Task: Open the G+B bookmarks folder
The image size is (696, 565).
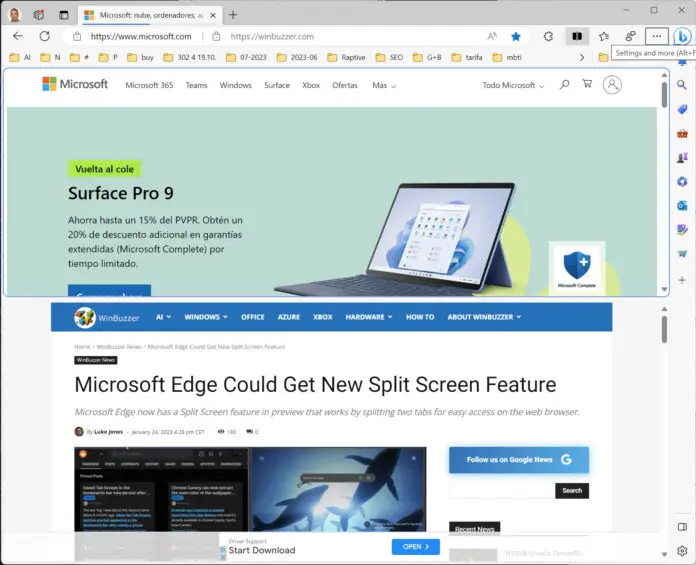Action: point(427,57)
